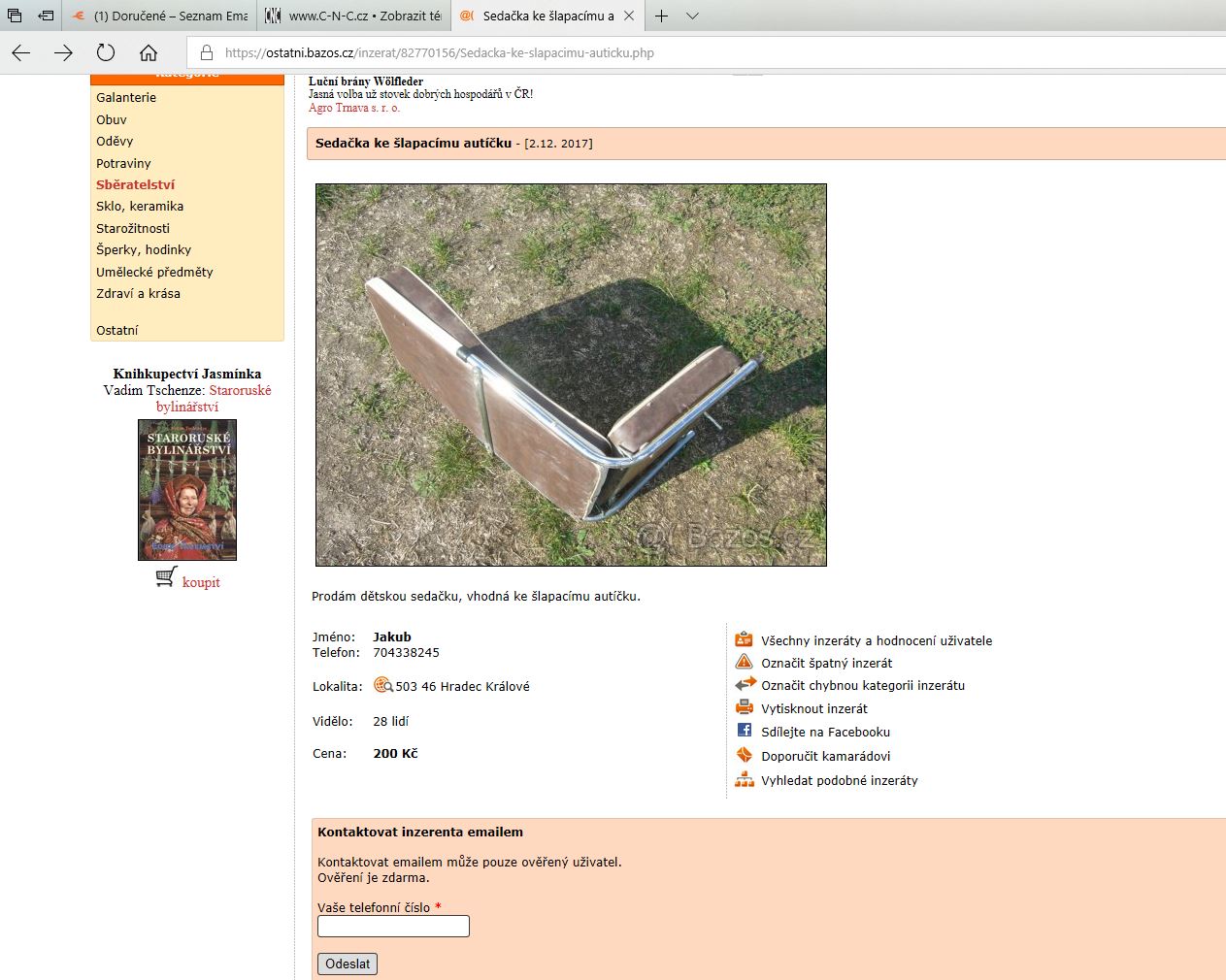Open the tab list dropdown chevron
The height and width of the screenshot is (980, 1226).
pos(692,16)
